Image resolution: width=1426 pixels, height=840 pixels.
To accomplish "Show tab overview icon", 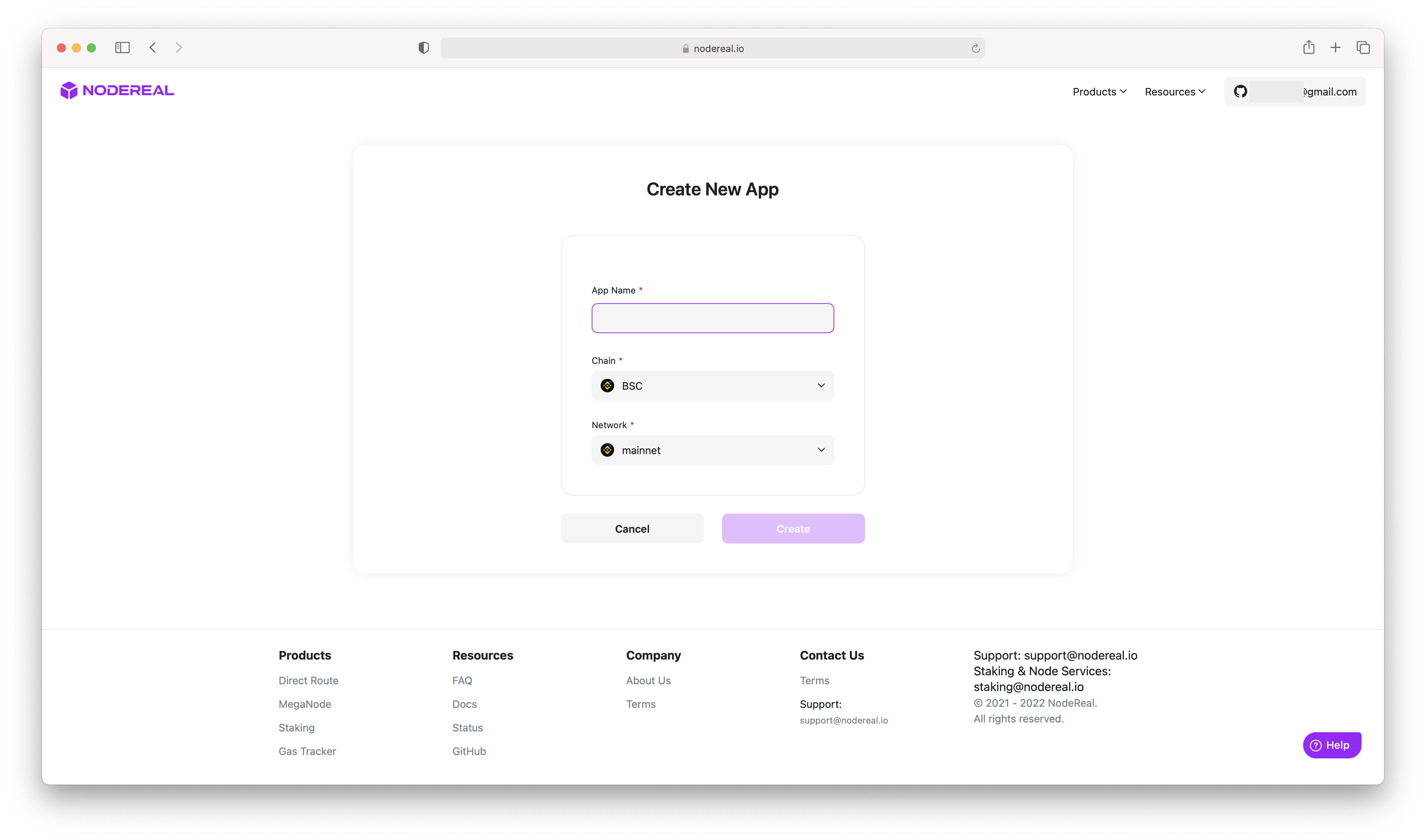I will click(1363, 48).
